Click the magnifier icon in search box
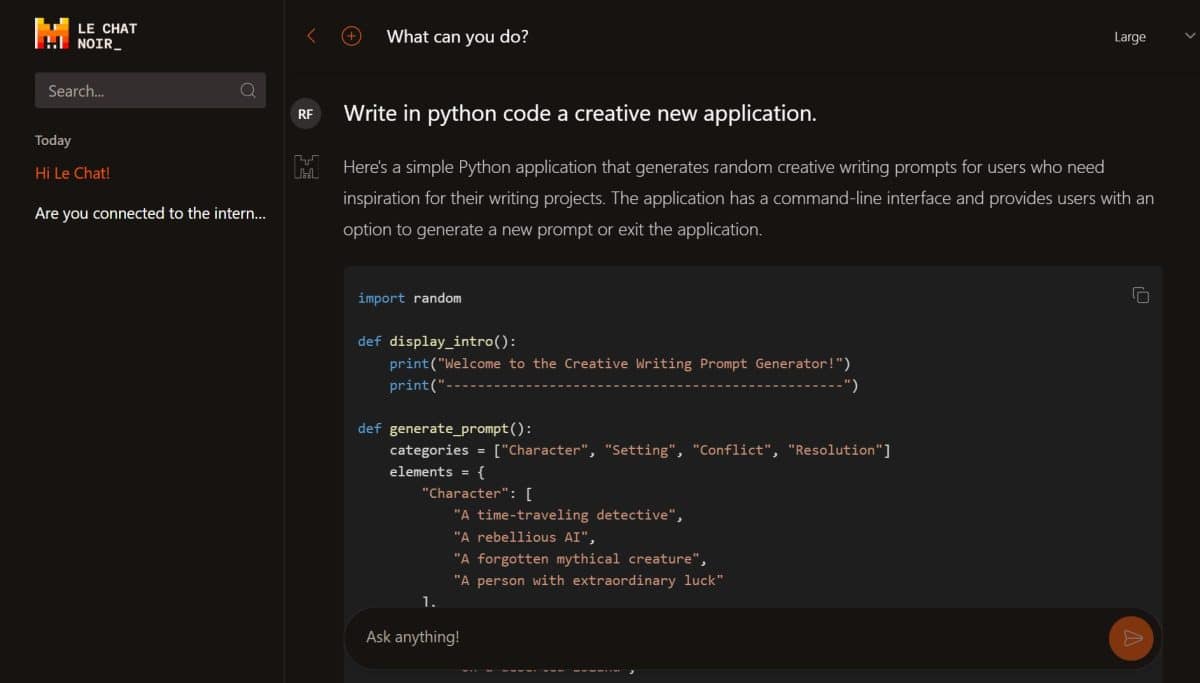This screenshot has width=1200, height=683. click(248, 90)
